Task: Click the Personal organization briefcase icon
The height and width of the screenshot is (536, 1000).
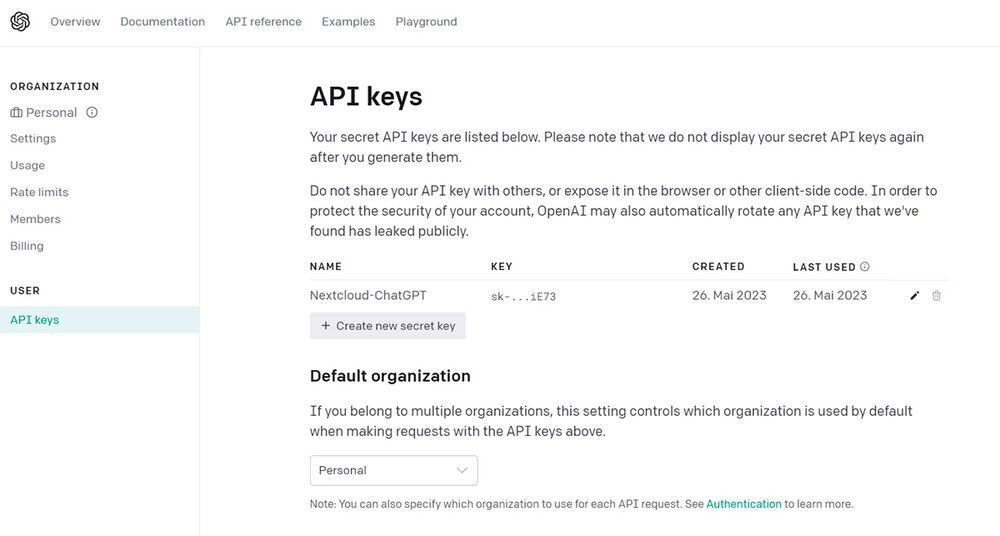Action: coord(16,113)
